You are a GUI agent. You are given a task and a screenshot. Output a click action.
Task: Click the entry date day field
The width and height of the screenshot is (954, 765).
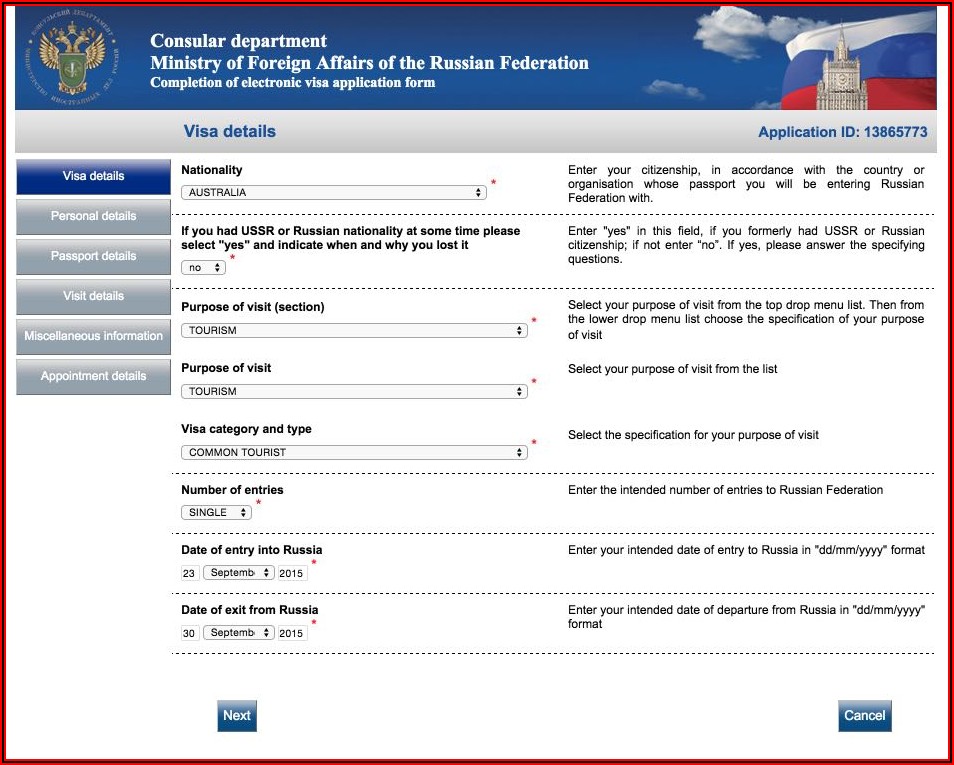point(189,573)
